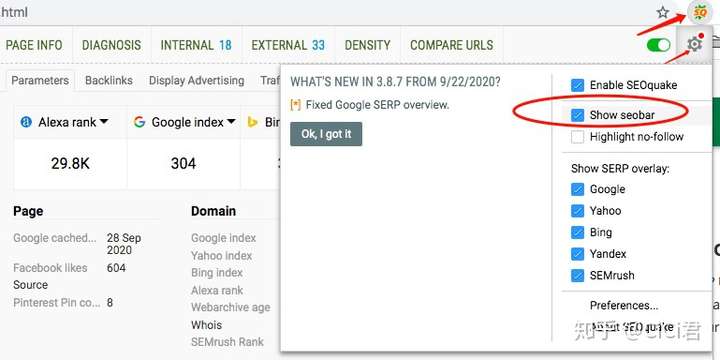The height and width of the screenshot is (360, 720).
Task: Click the Bing logo icon in parameters row
Action: [x=252, y=122]
